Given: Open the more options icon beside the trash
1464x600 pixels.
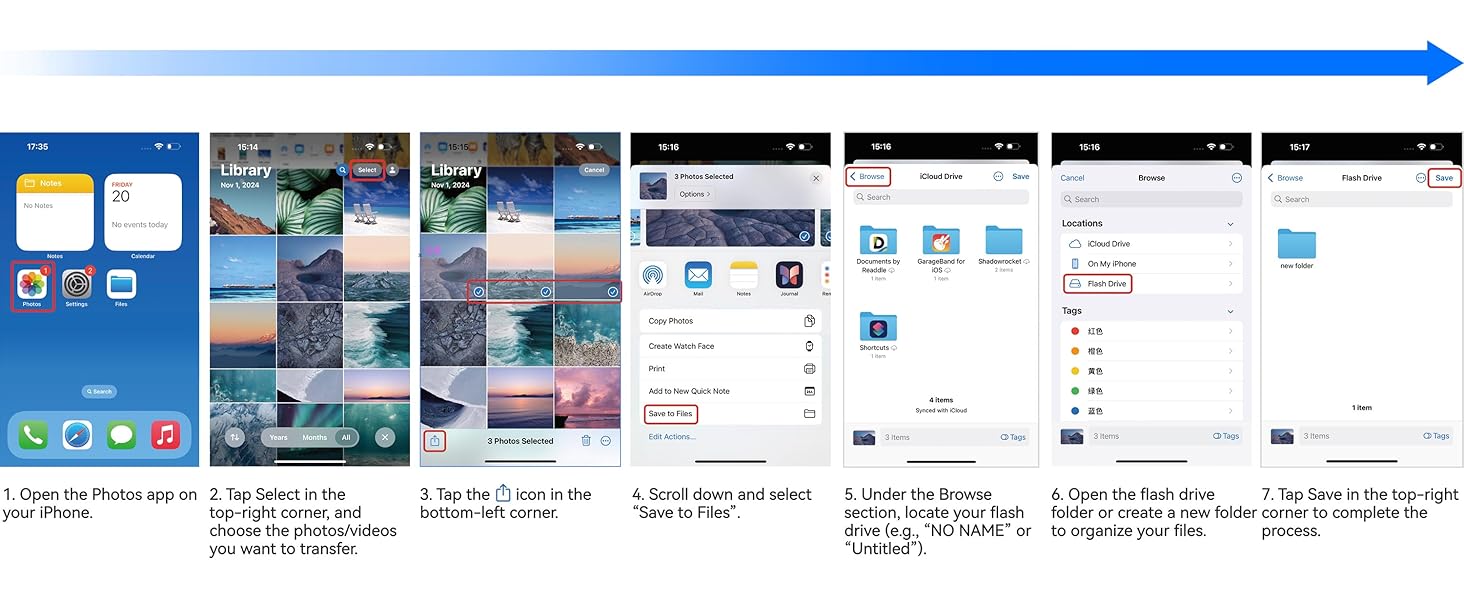Looking at the screenshot, I should (606, 440).
